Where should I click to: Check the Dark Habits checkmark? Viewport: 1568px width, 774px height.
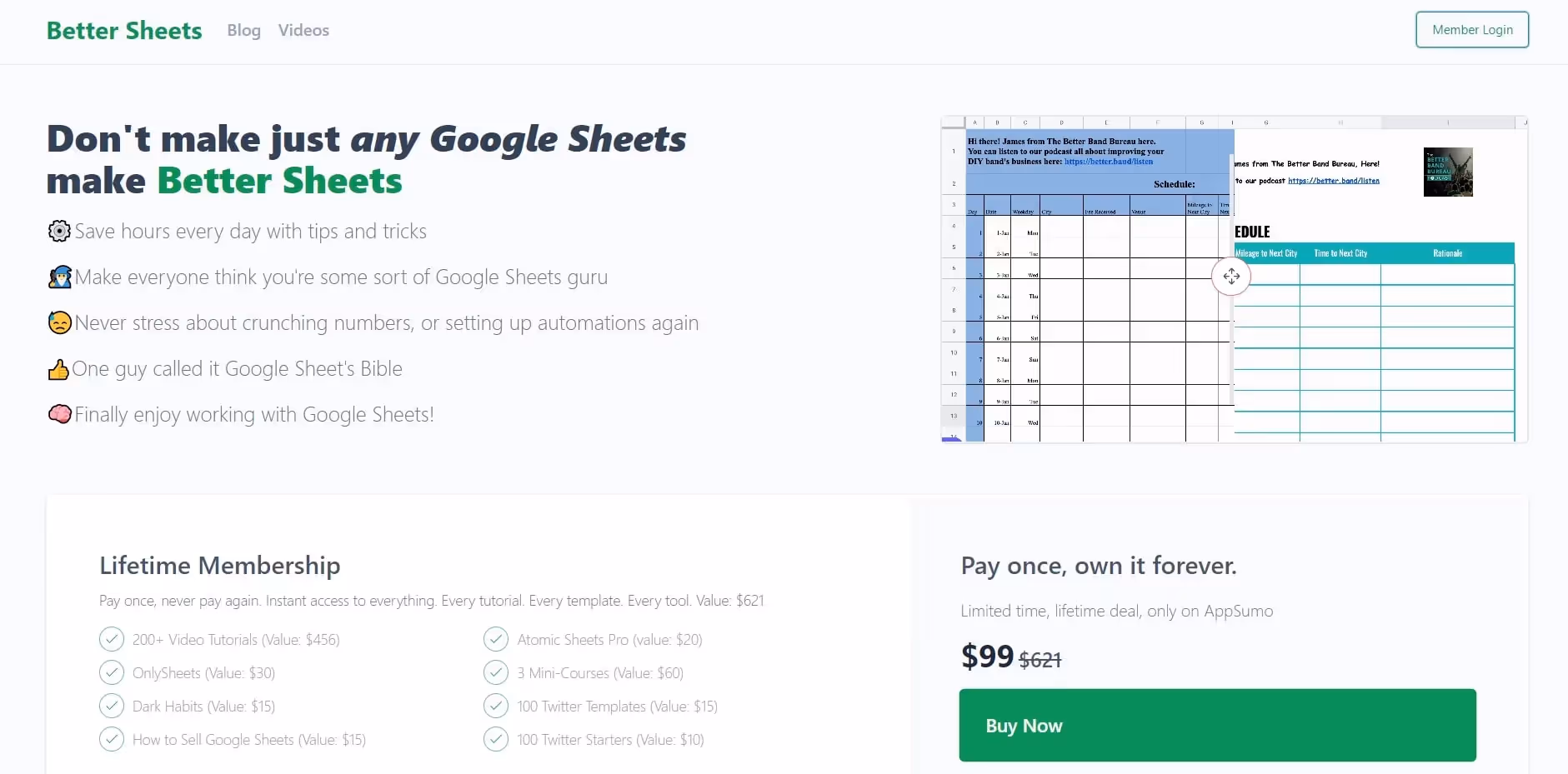coord(110,706)
